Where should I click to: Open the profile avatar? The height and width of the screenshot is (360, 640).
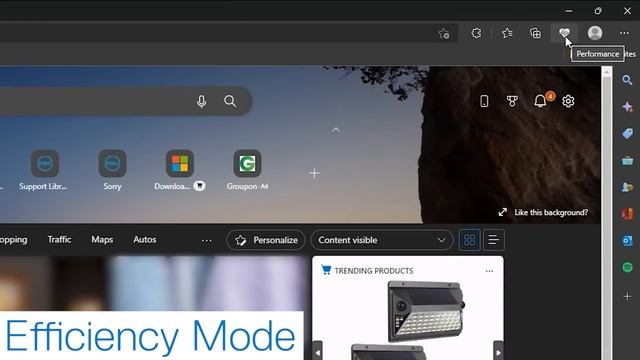coord(595,33)
